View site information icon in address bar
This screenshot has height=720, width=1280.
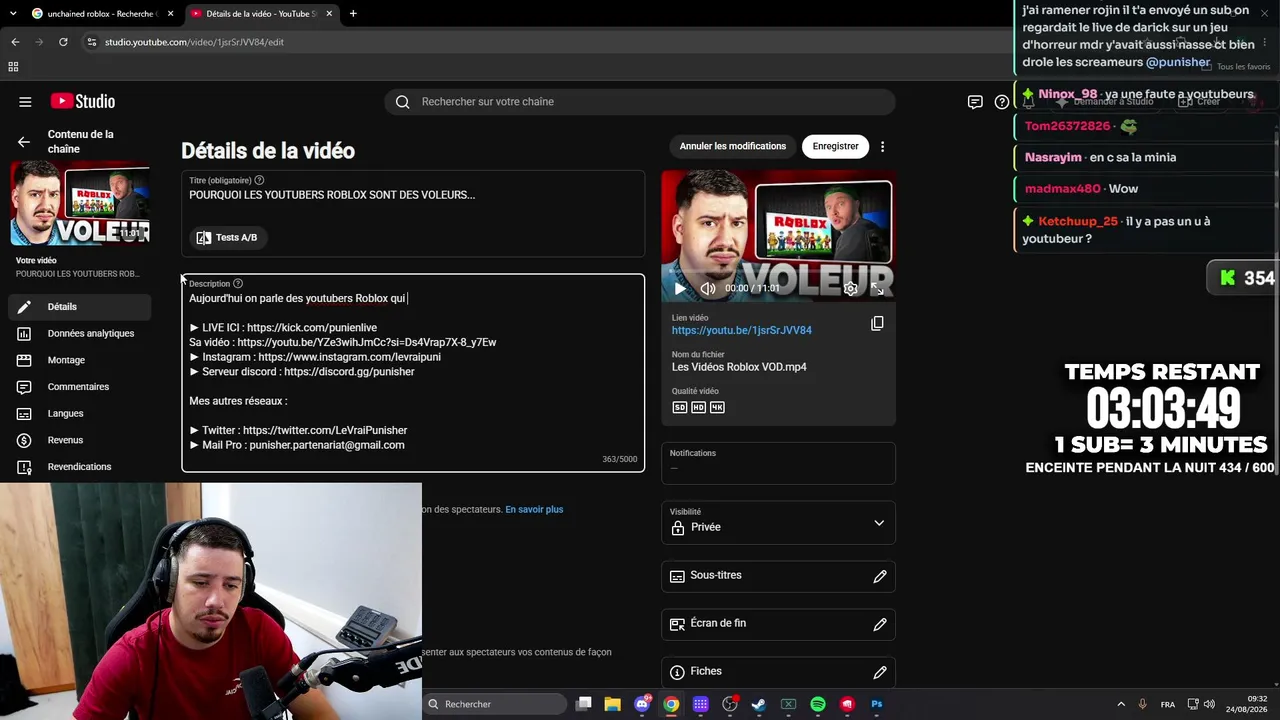tap(91, 42)
